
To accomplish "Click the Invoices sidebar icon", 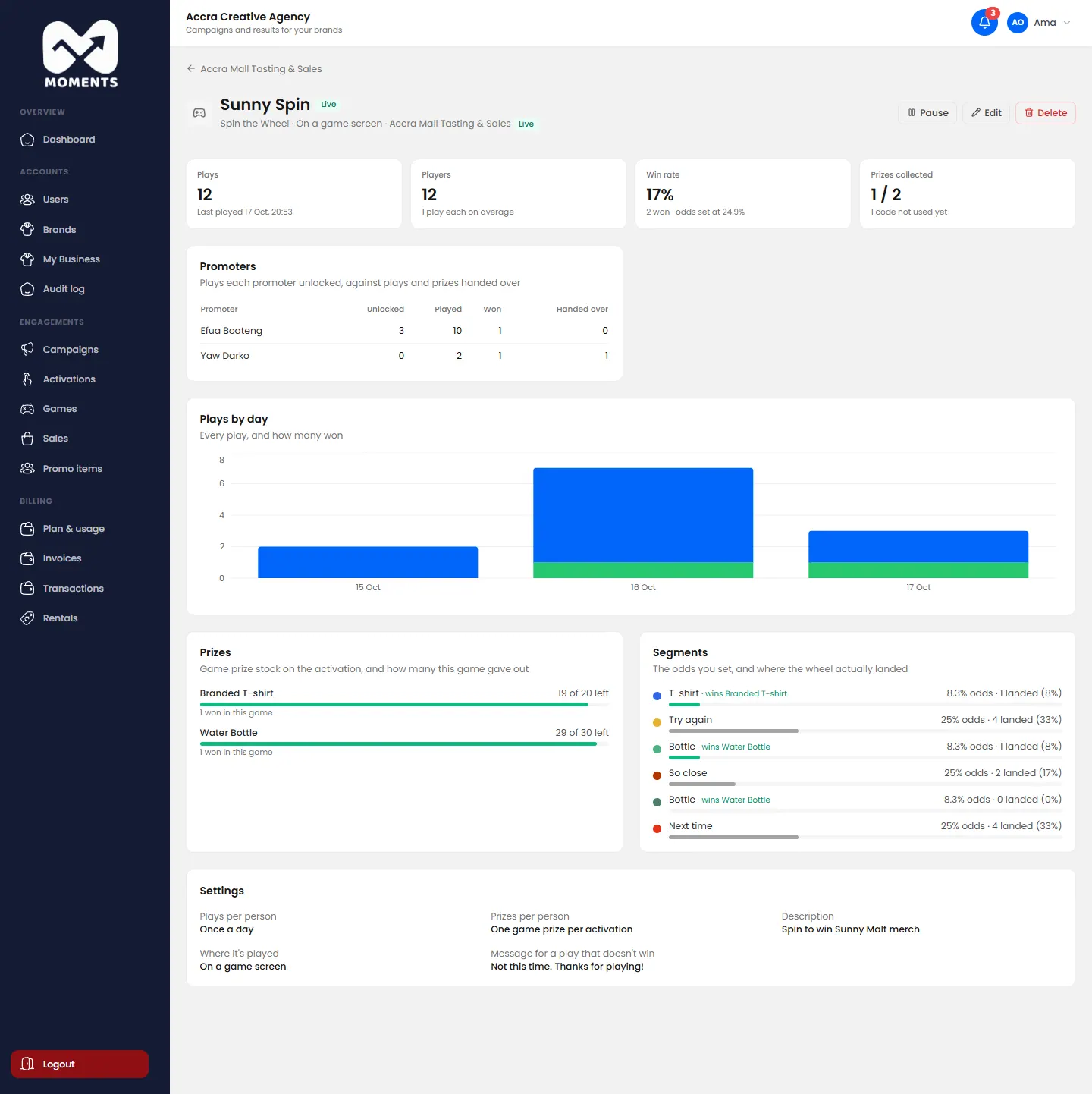I will tap(27, 558).
